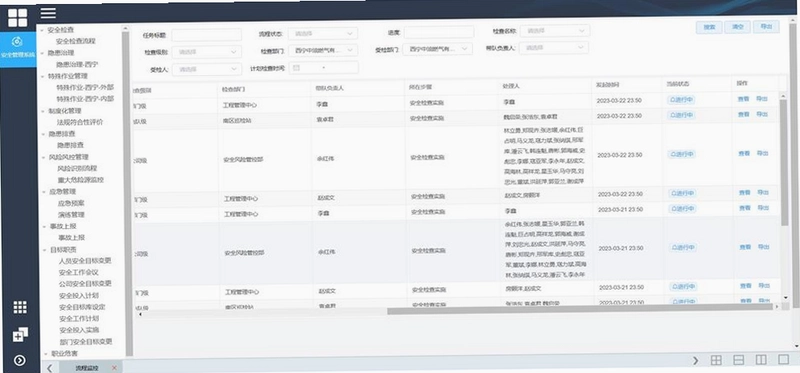The image size is (800, 373).
Task: Open the 检查级别 dropdown
Action: (x=207, y=52)
